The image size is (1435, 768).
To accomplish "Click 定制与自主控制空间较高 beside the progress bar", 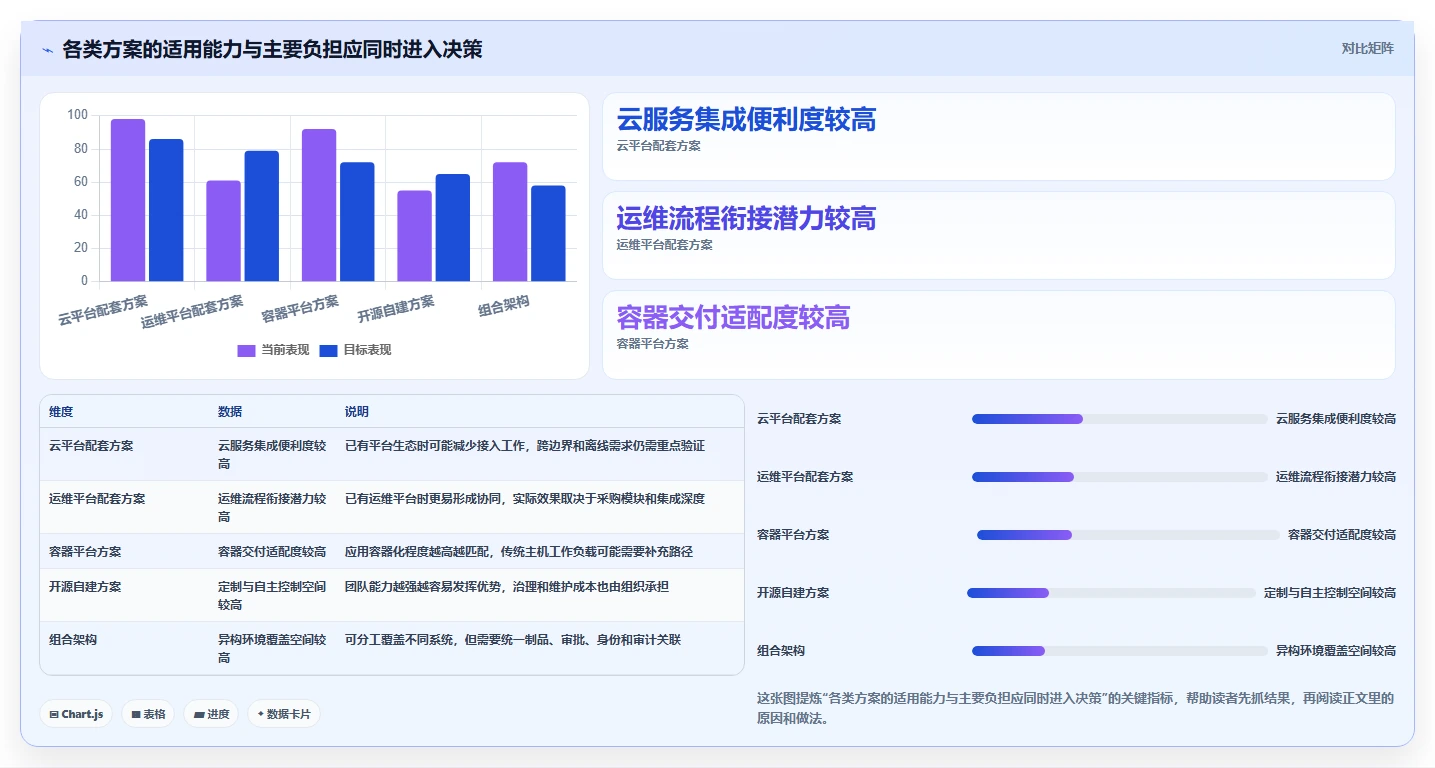I will pyautogui.click(x=1330, y=593).
